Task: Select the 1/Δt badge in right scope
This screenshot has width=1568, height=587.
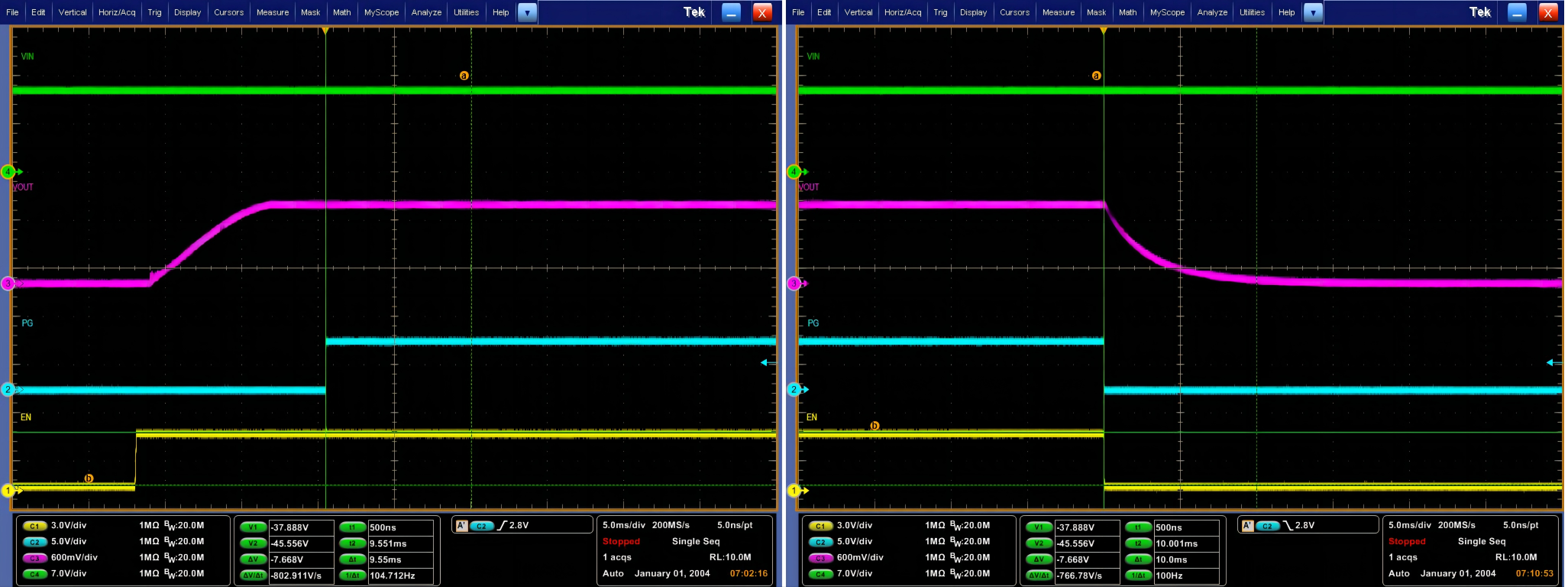Action: click(1138, 576)
